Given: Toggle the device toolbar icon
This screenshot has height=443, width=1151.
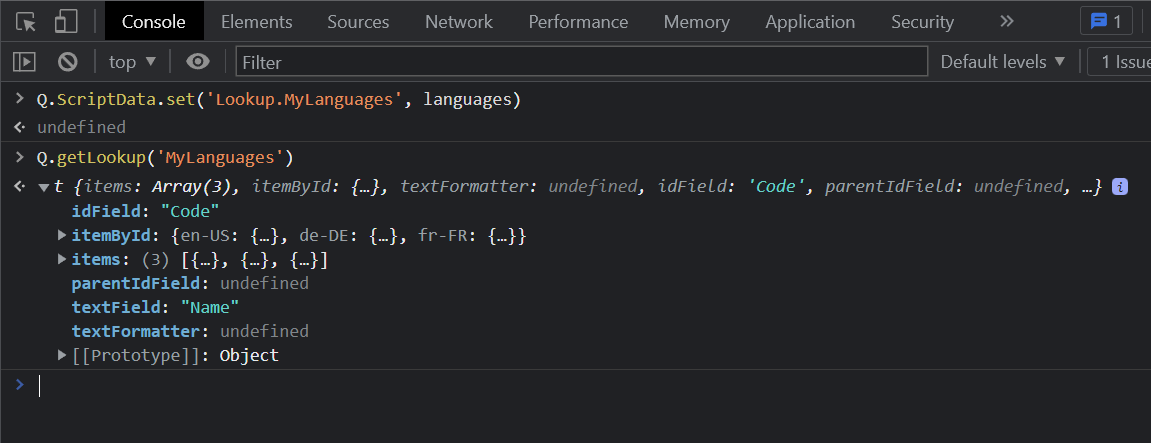Looking at the screenshot, I should click(66, 21).
